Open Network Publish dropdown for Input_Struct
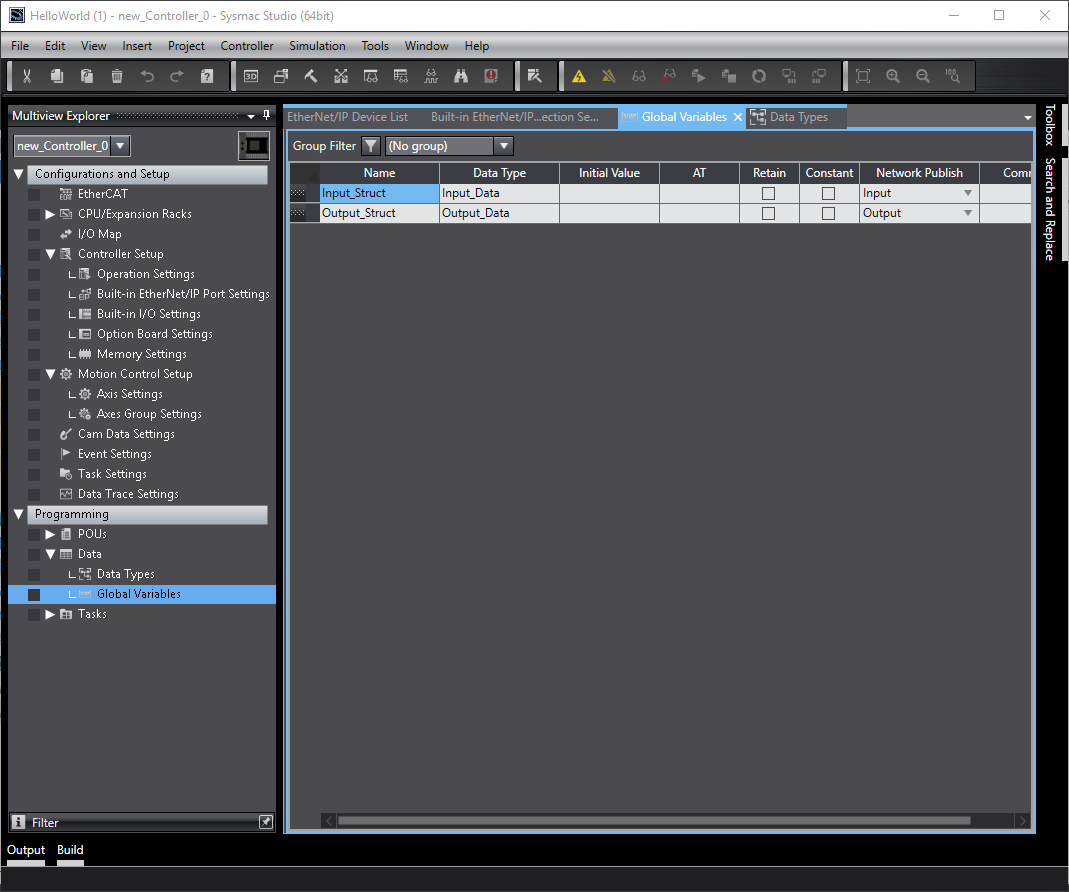This screenshot has width=1069, height=892. (x=967, y=193)
